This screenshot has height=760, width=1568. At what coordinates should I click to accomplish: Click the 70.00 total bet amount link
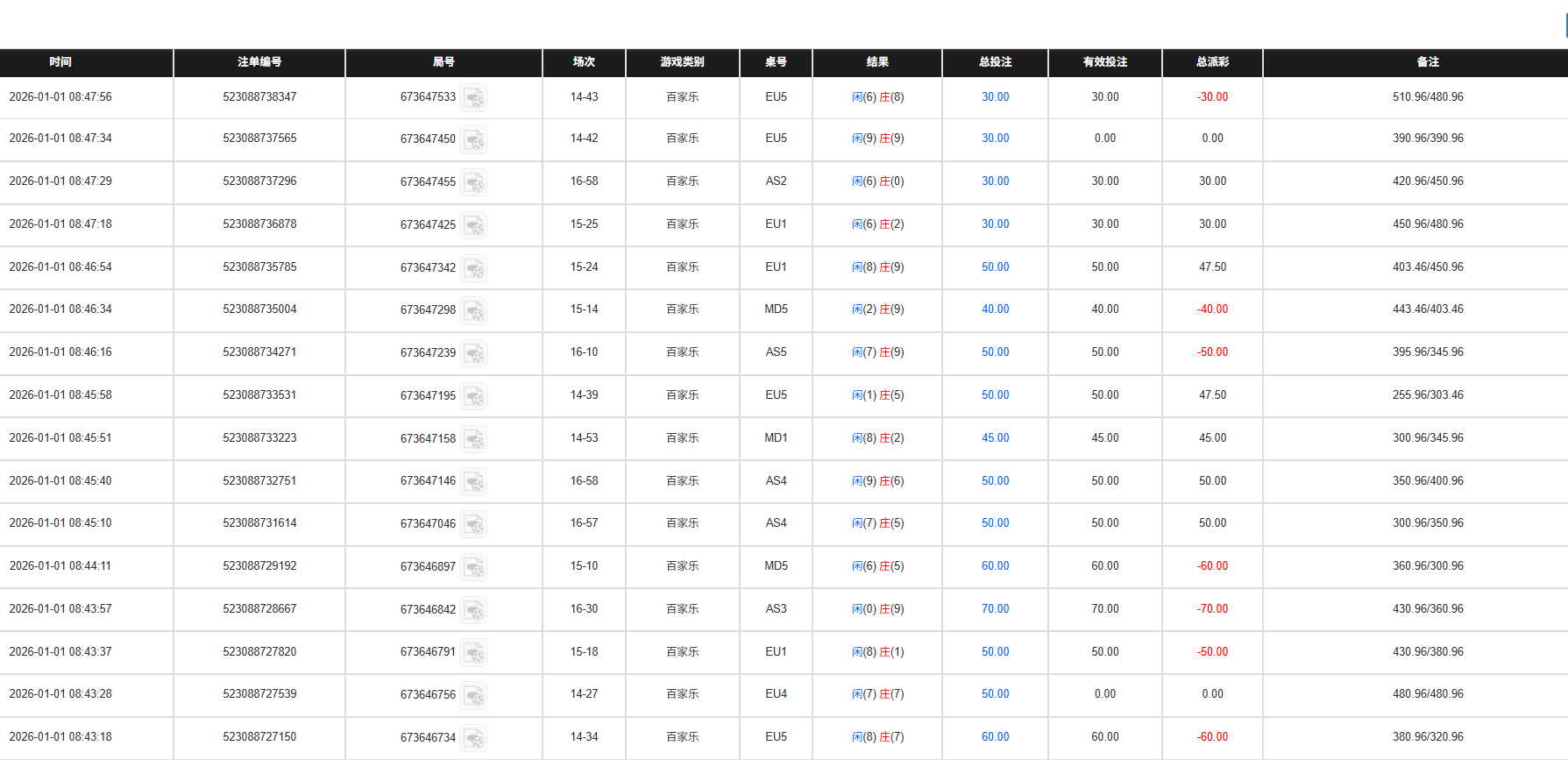[995, 609]
